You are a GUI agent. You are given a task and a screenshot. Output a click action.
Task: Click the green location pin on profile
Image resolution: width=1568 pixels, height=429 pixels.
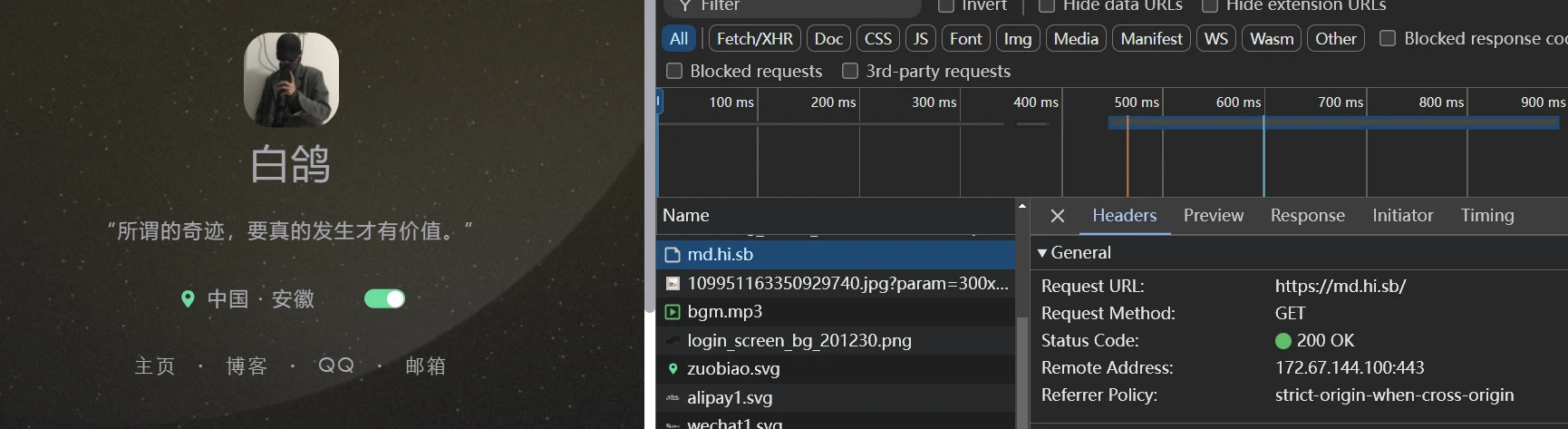coord(188,299)
